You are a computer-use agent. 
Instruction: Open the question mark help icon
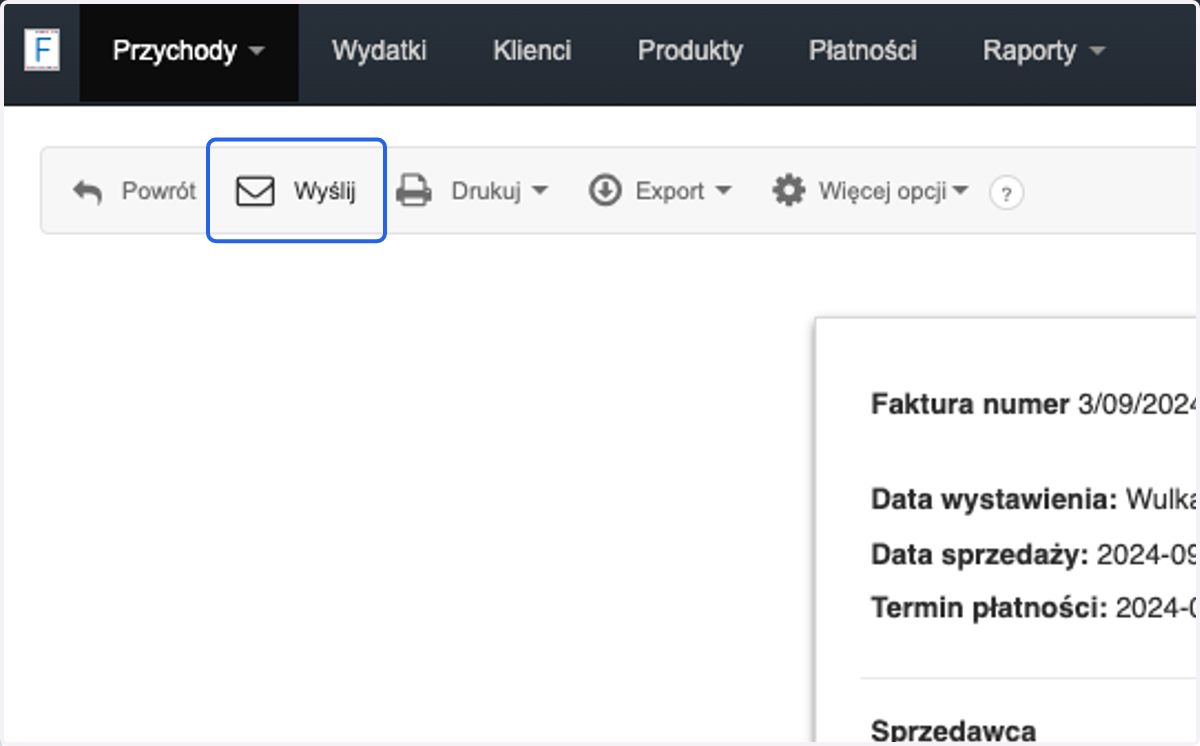click(x=1006, y=193)
